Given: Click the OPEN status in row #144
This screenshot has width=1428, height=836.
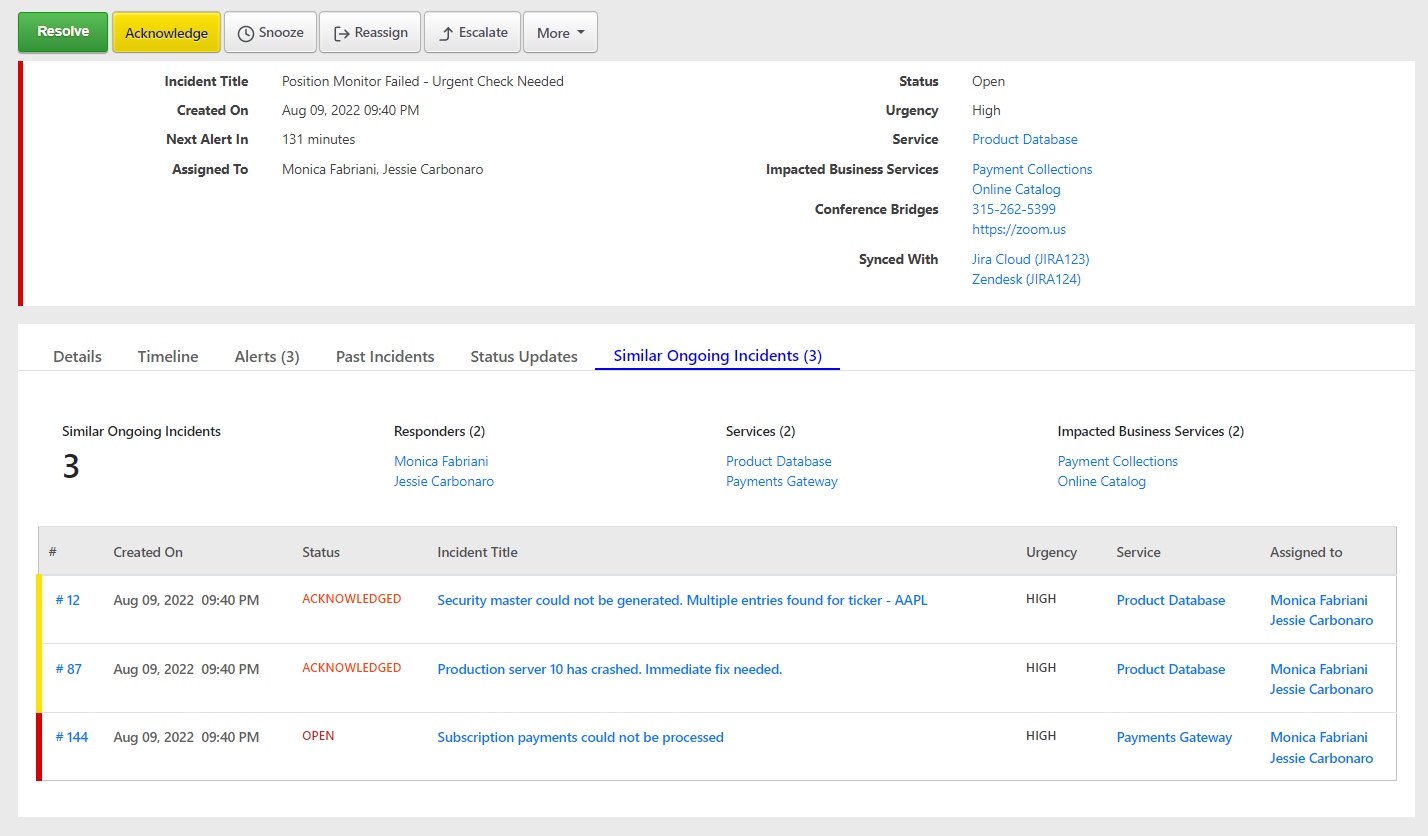Looking at the screenshot, I should pos(318,736).
